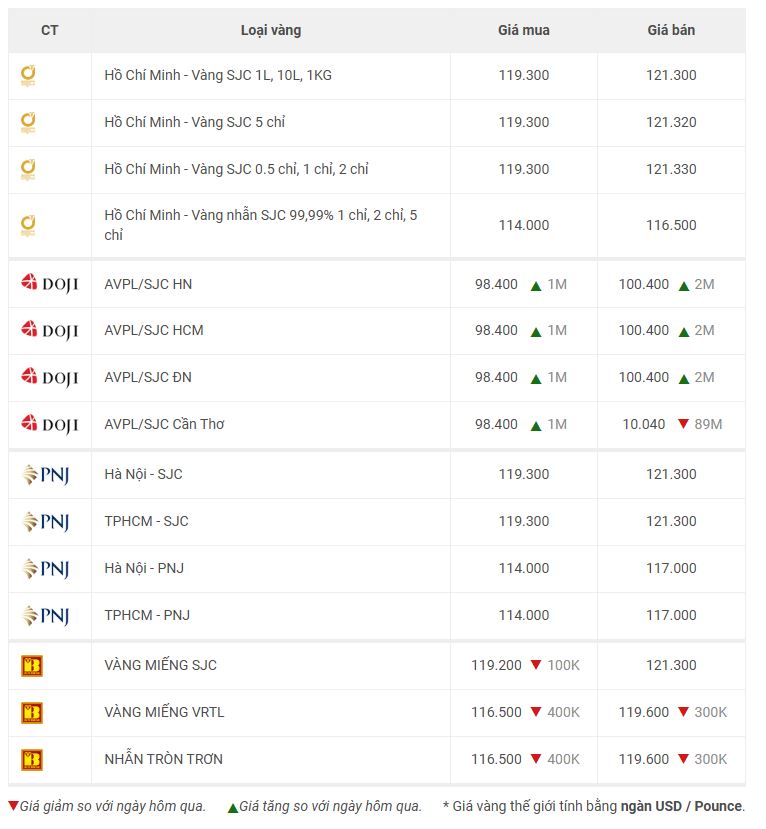The image size is (766, 829).
Task: Click 400K change in NHẪN TRÒN TRƠN row
Action: (564, 759)
